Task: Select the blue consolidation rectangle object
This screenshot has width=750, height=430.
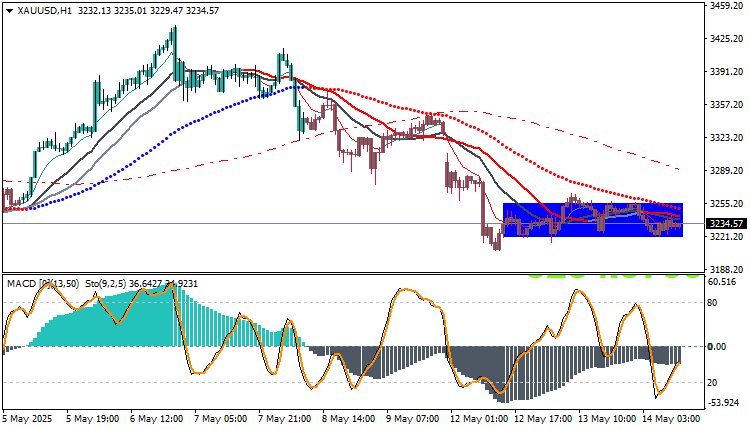Action: point(593,220)
